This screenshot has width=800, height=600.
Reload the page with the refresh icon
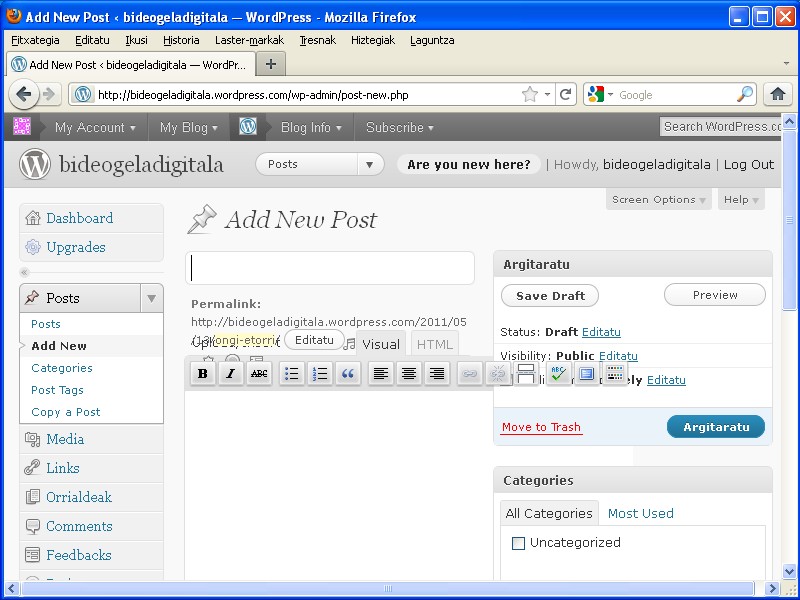pyautogui.click(x=565, y=94)
